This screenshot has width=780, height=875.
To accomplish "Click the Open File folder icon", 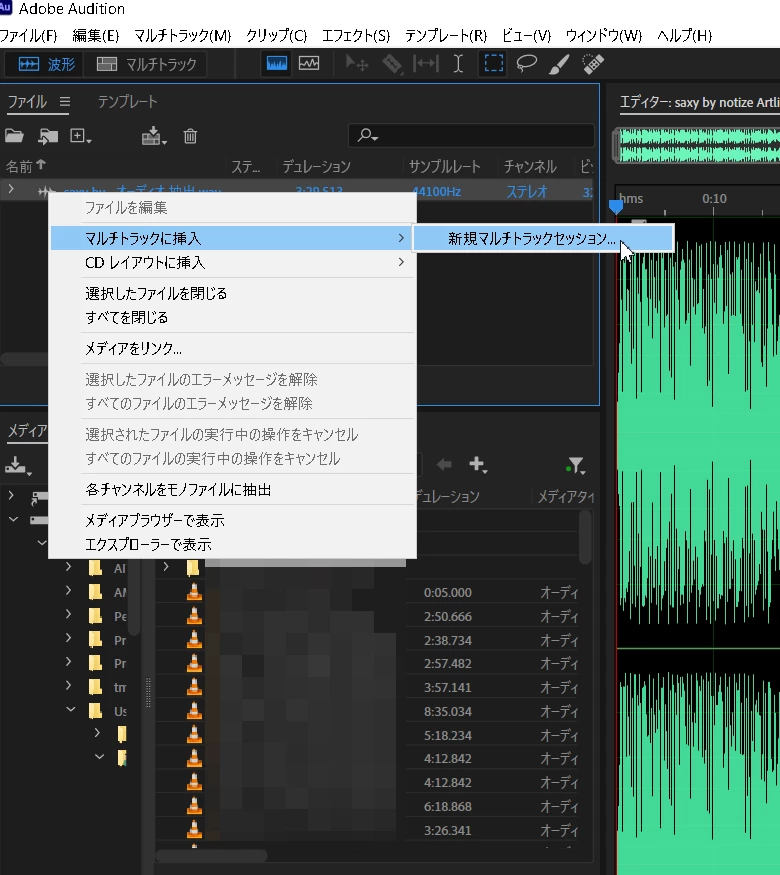I will tap(14, 136).
